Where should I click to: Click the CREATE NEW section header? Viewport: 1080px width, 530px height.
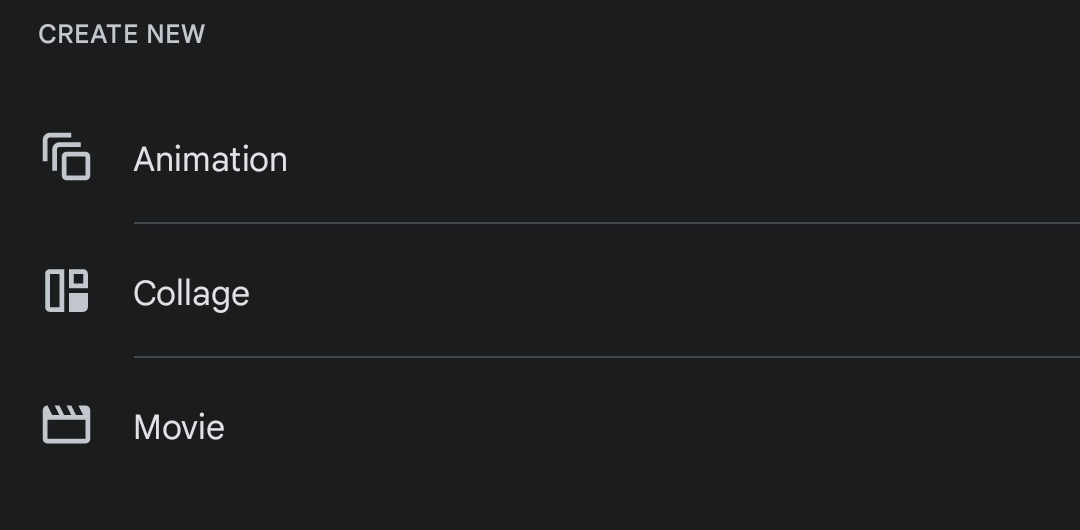click(122, 34)
